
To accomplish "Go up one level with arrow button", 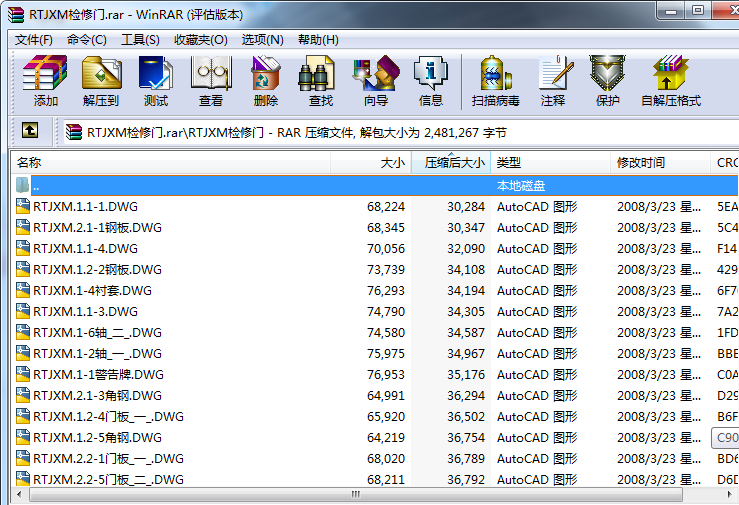I will [30, 130].
